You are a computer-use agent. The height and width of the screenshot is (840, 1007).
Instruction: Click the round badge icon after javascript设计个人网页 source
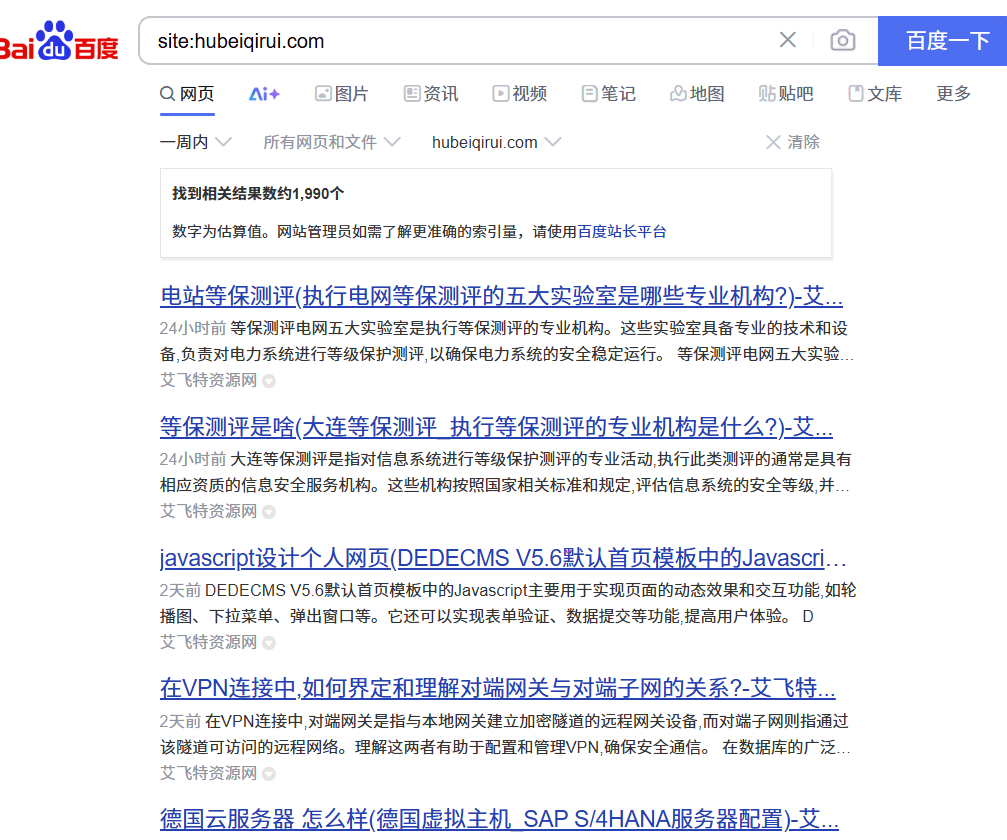coord(269,643)
